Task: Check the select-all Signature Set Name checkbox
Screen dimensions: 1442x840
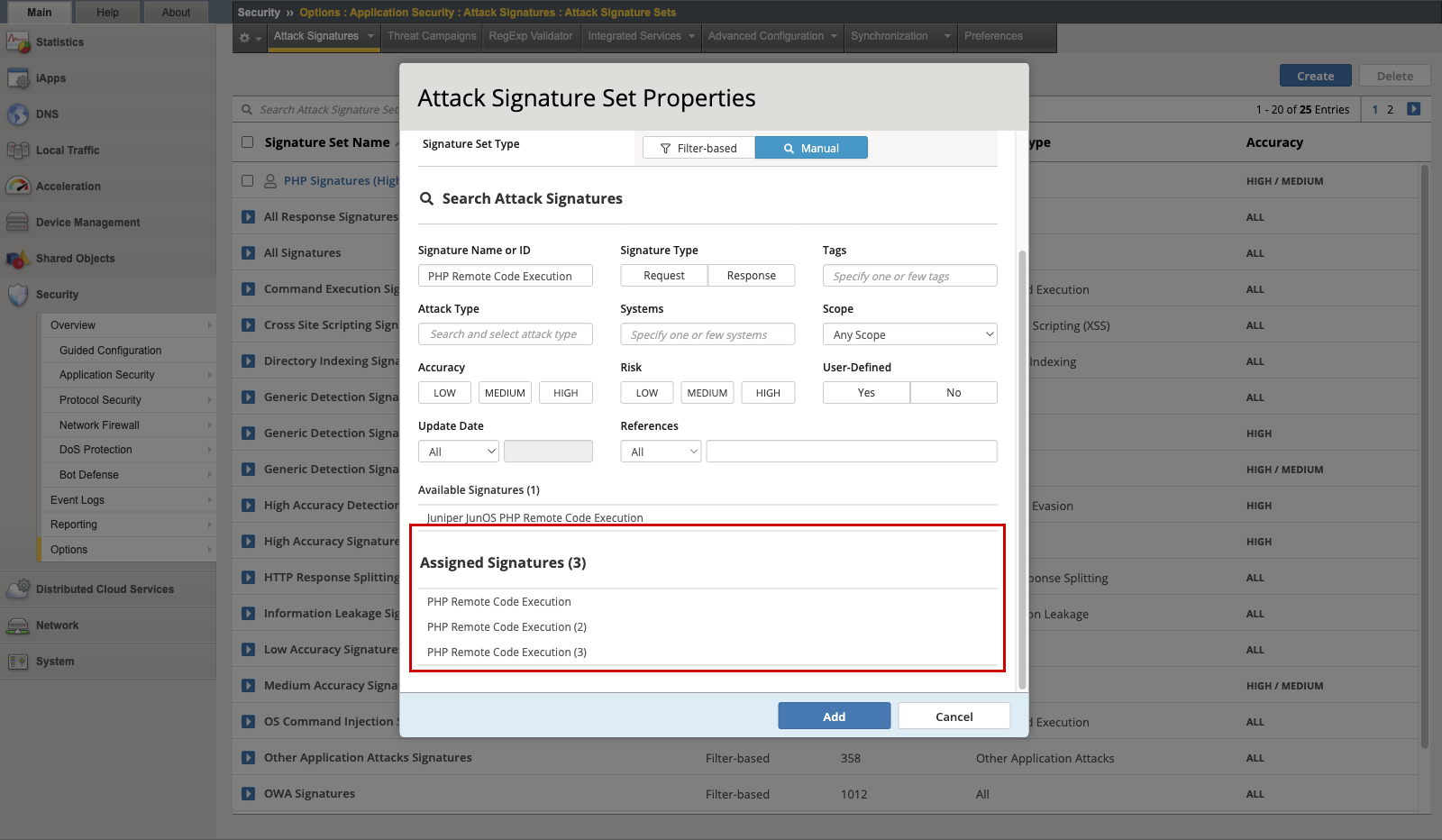Action: click(x=248, y=142)
